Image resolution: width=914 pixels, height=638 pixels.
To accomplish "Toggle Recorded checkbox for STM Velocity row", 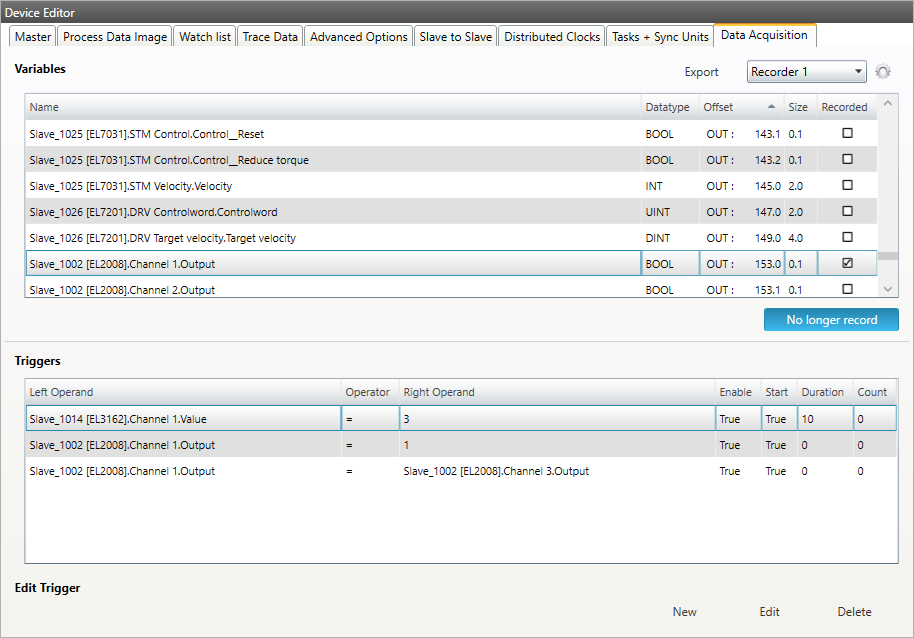I will (x=847, y=186).
